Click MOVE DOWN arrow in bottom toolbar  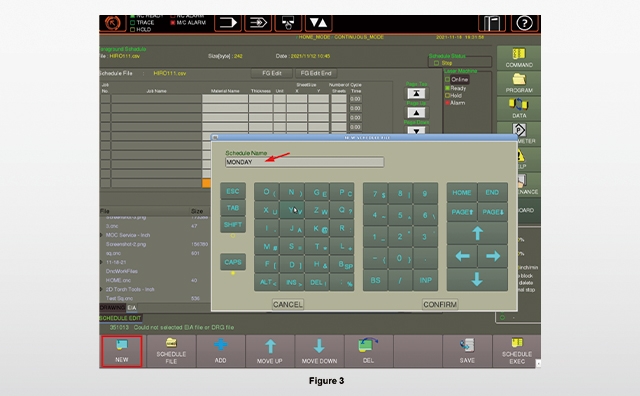pos(319,352)
